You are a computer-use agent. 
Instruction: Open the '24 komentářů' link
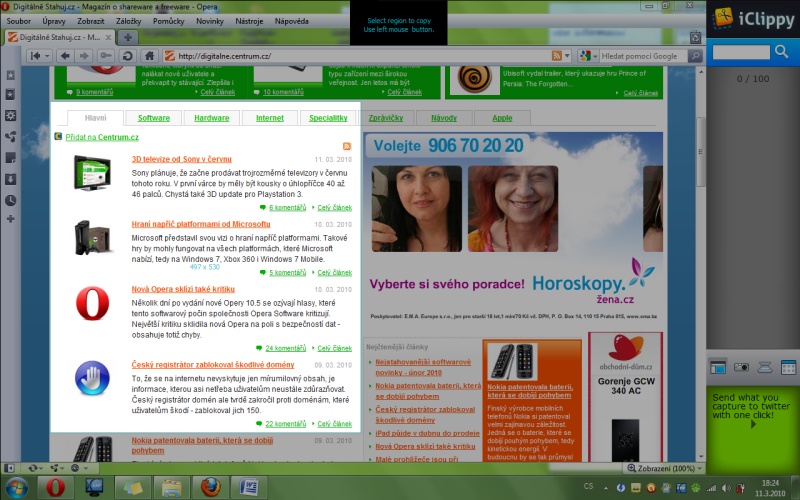pyautogui.click(x=286, y=348)
